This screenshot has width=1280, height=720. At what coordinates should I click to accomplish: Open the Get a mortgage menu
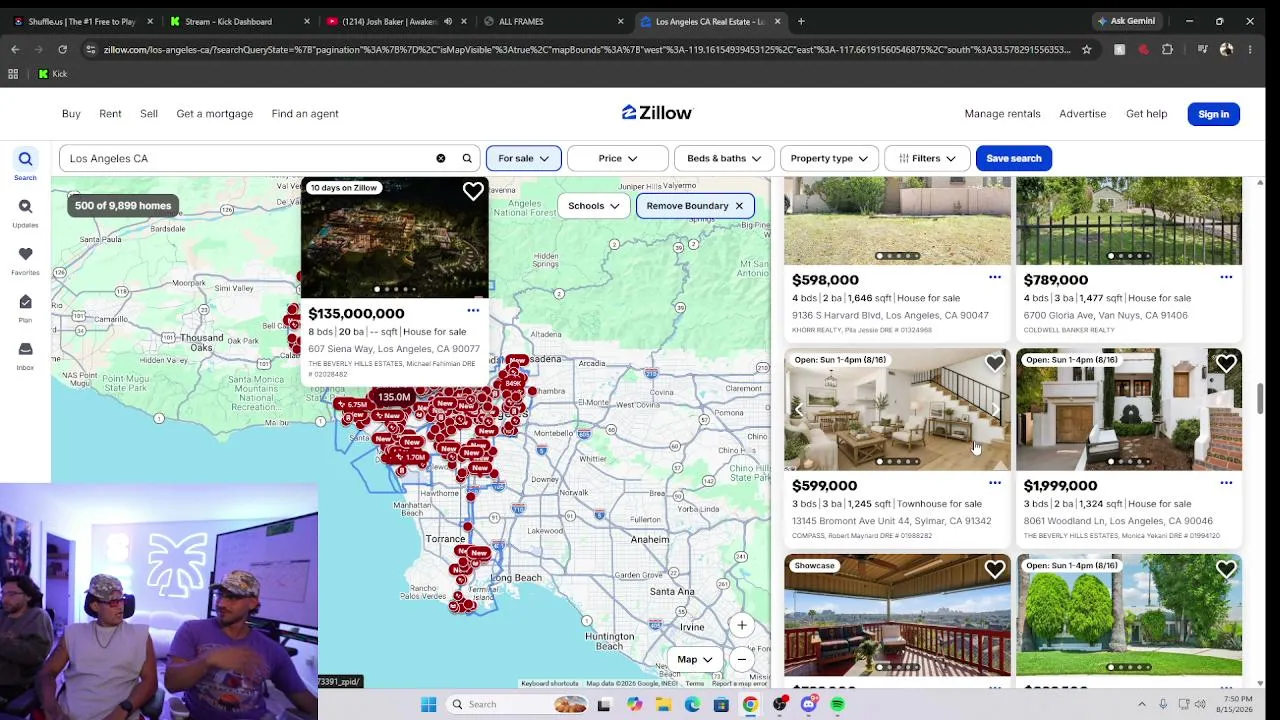point(214,113)
